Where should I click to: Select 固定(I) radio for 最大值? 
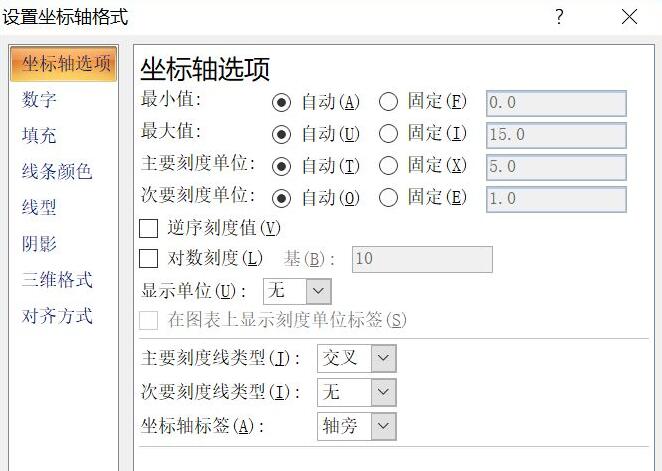[x=388, y=134]
